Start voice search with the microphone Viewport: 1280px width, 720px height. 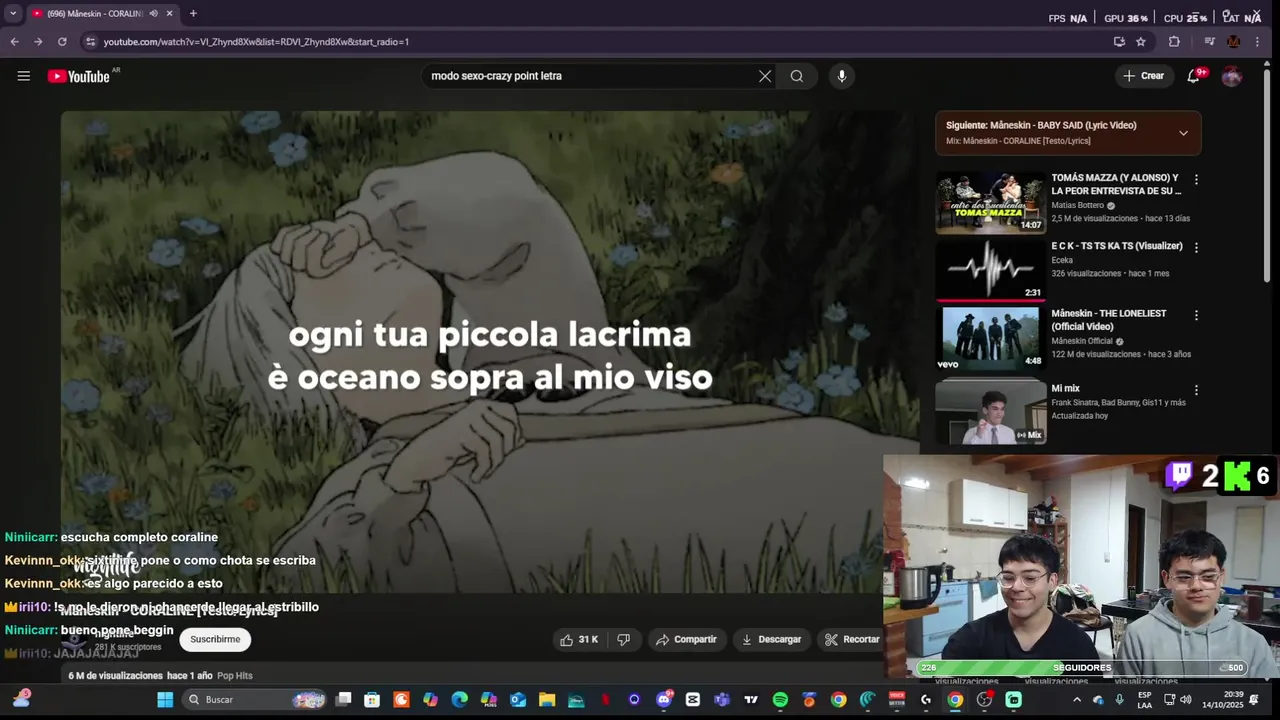point(841,76)
